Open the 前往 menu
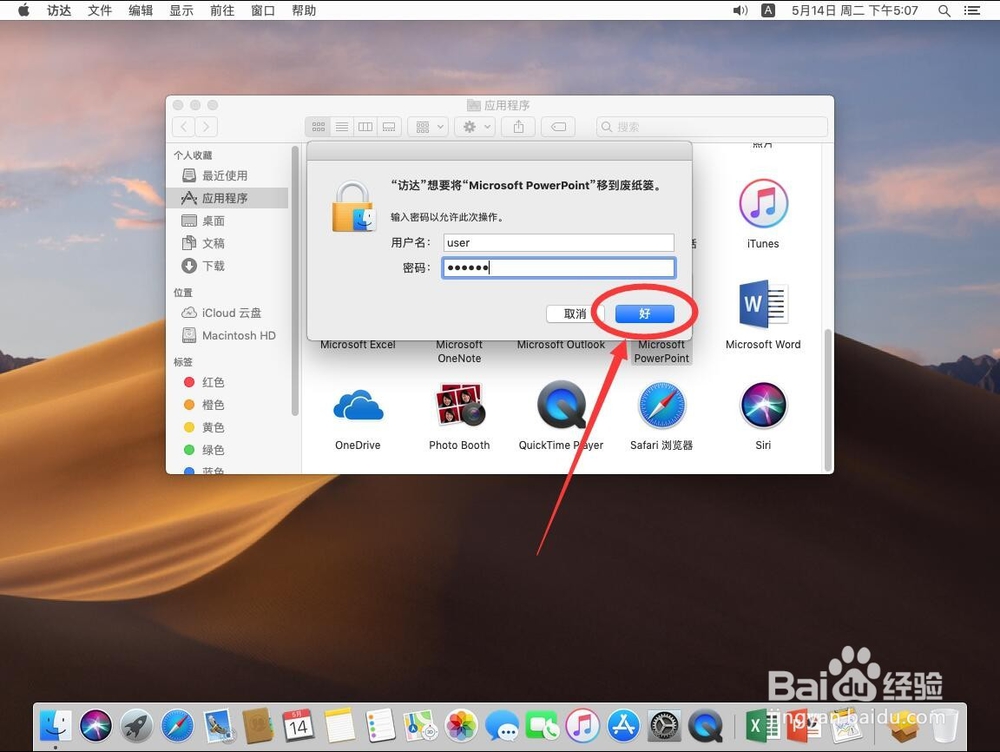 (x=222, y=10)
